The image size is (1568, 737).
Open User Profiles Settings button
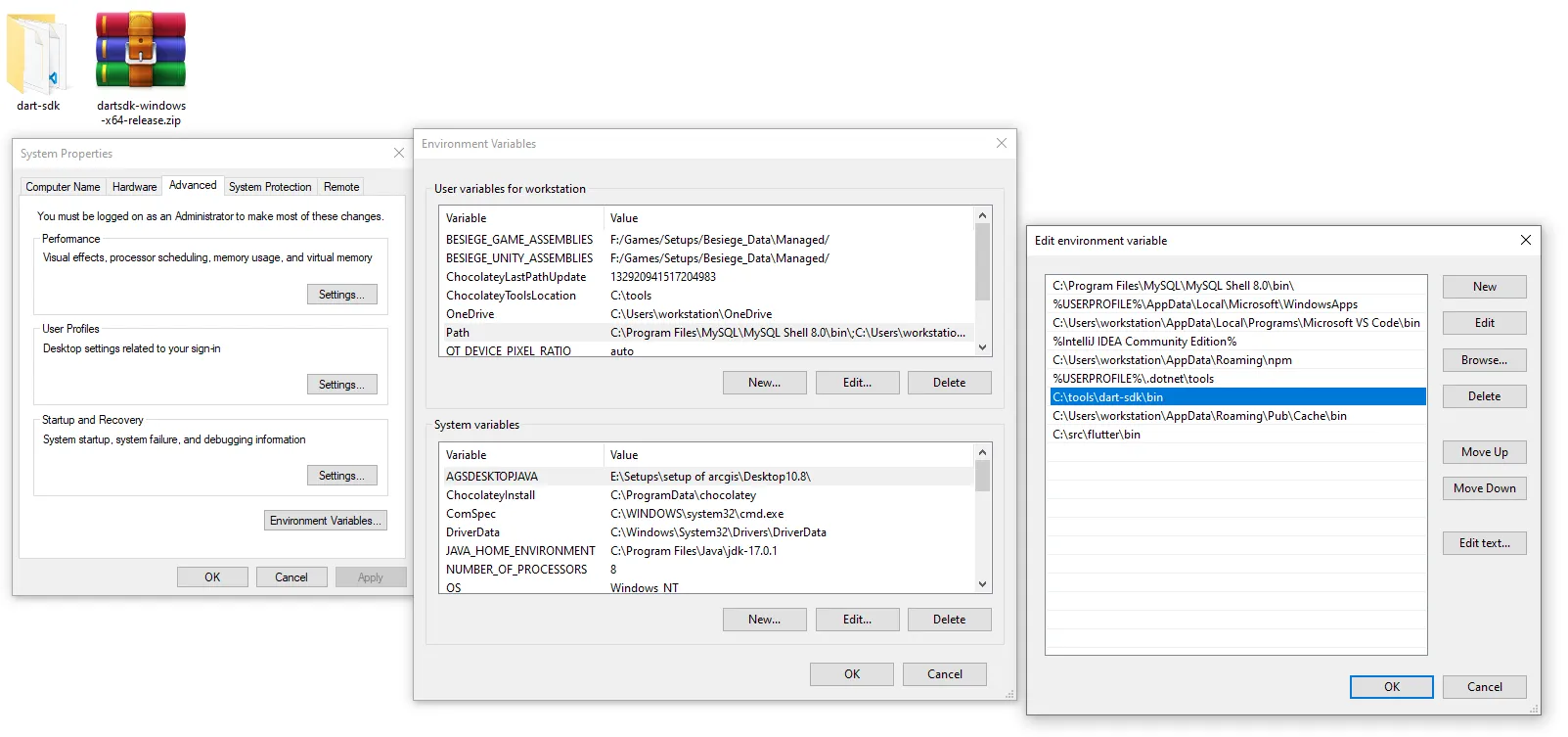[x=341, y=385]
